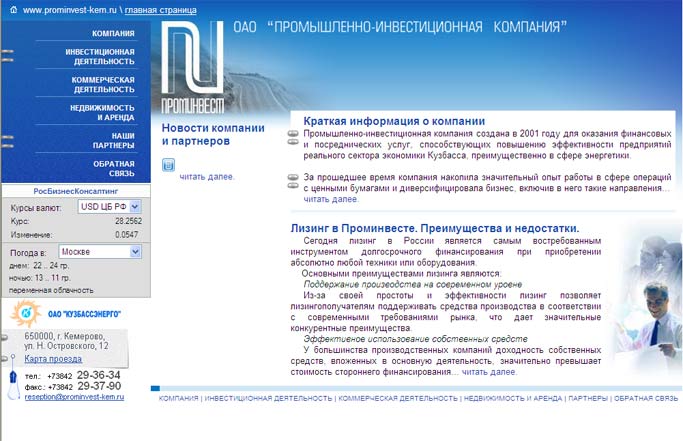This screenshot has height=441, width=683.
Task: Click heading Новости компании и партнеров
Action: pos(213,134)
